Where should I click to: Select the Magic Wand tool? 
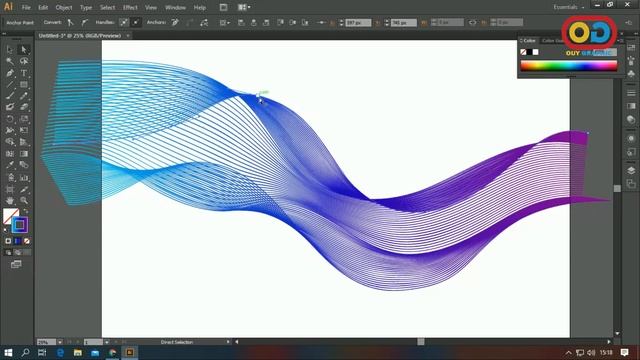pyautogui.click(x=10, y=61)
